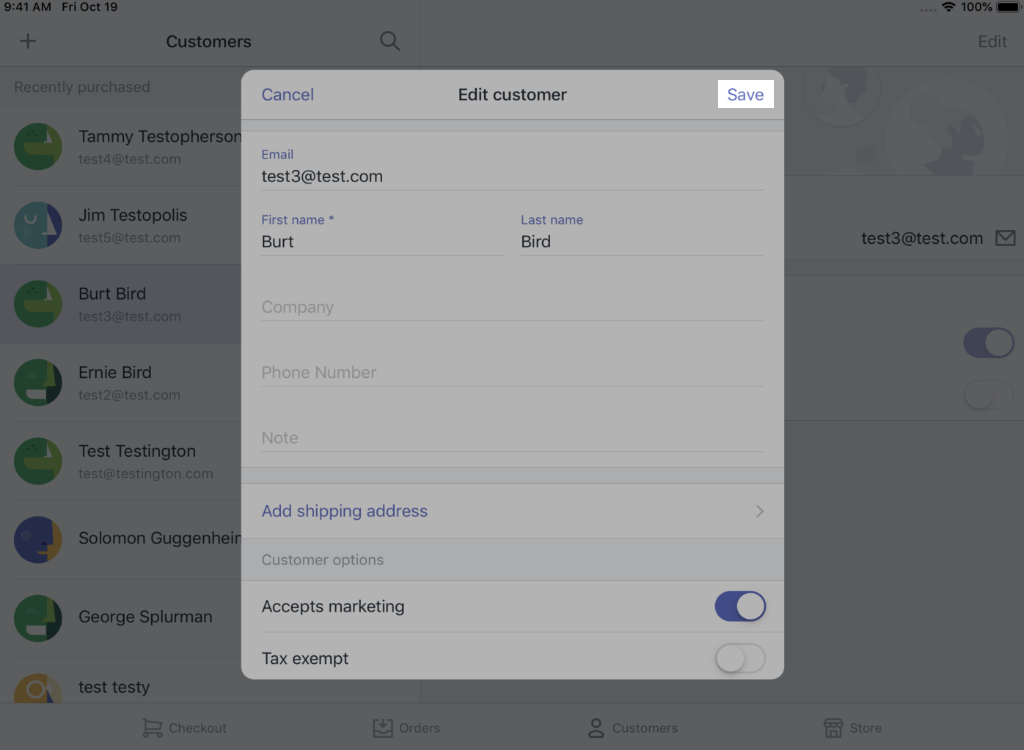Image resolution: width=1024 pixels, height=750 pixels.
Task: Click the battery status icon
Action: pos(1008,7)
